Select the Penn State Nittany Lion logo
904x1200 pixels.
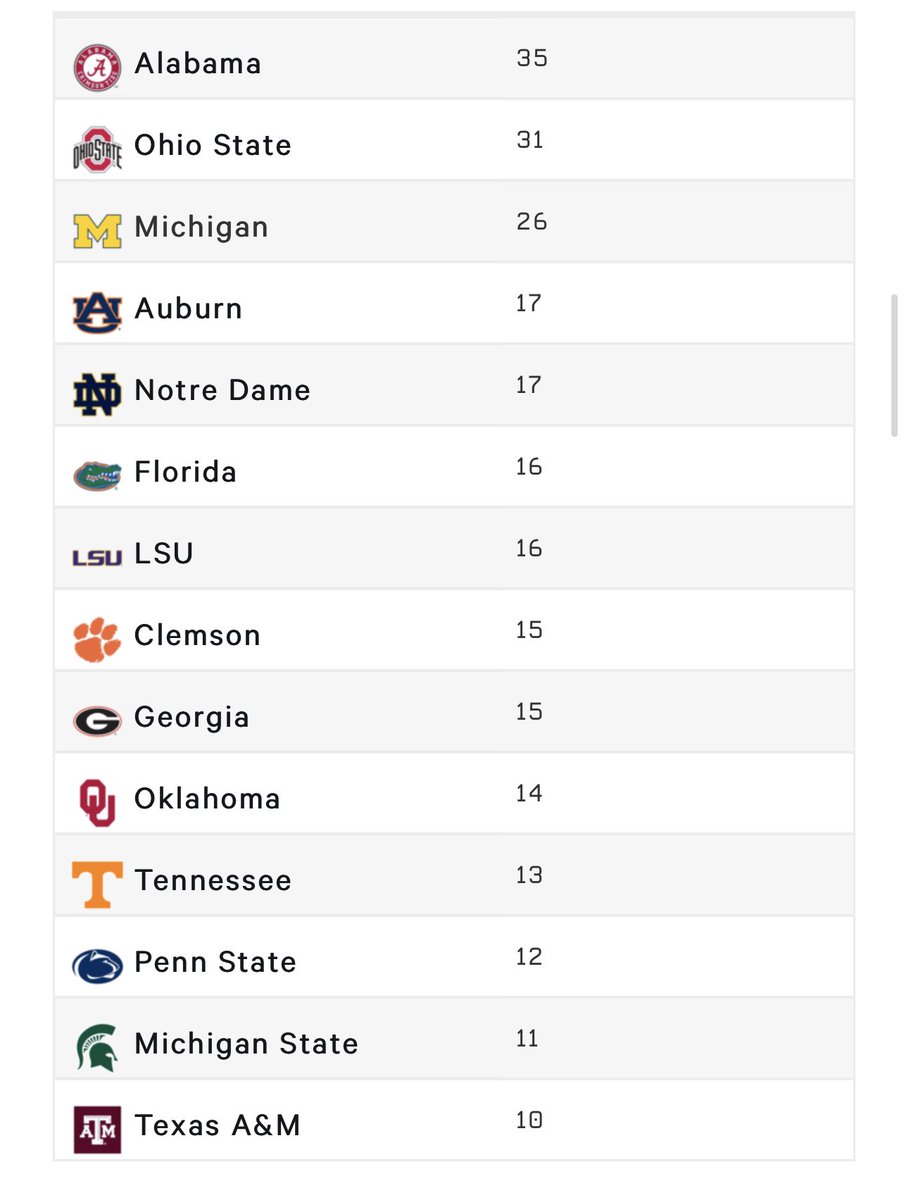[x=97, y=966]
